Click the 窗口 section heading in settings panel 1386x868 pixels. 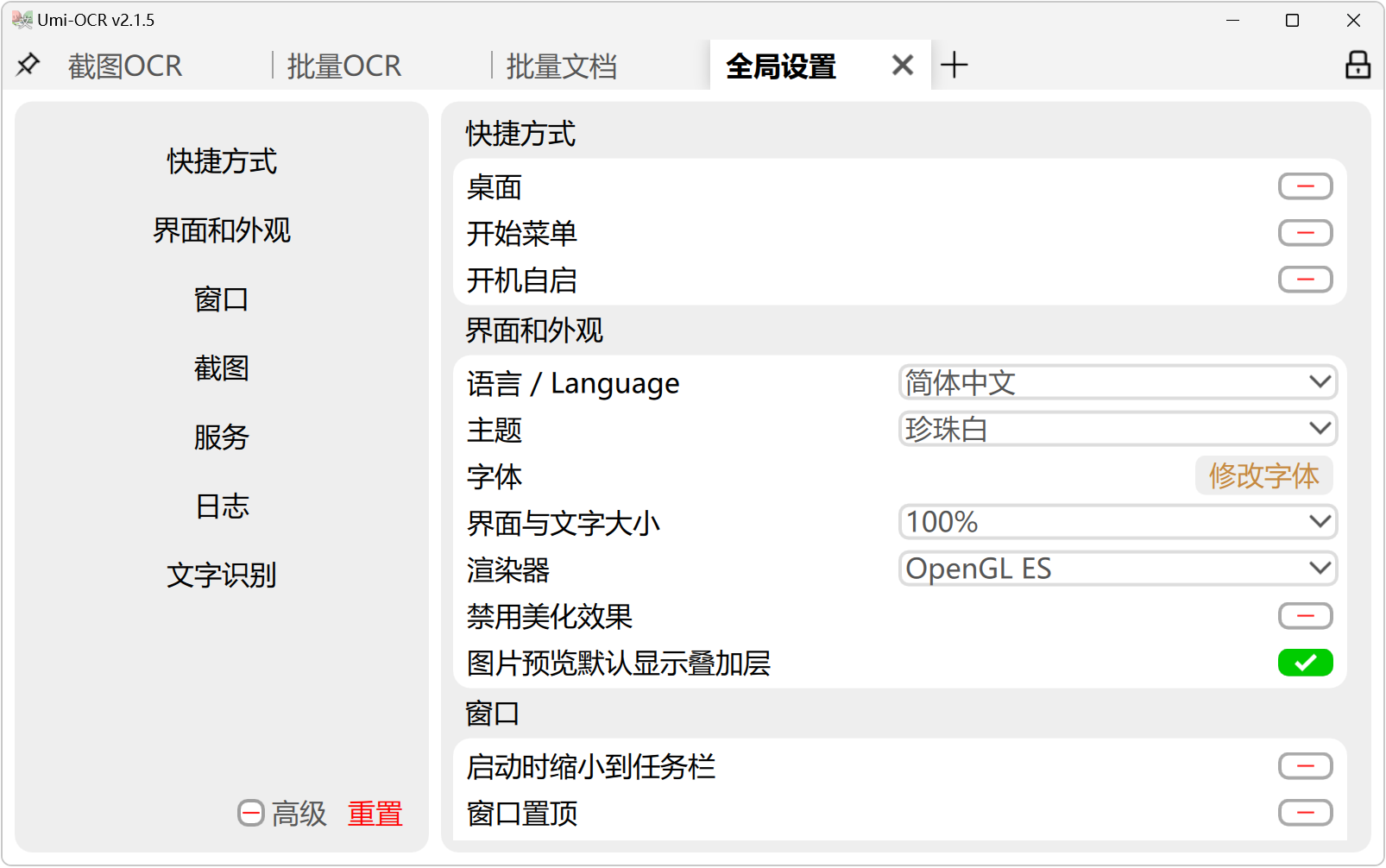pos(493,714)
